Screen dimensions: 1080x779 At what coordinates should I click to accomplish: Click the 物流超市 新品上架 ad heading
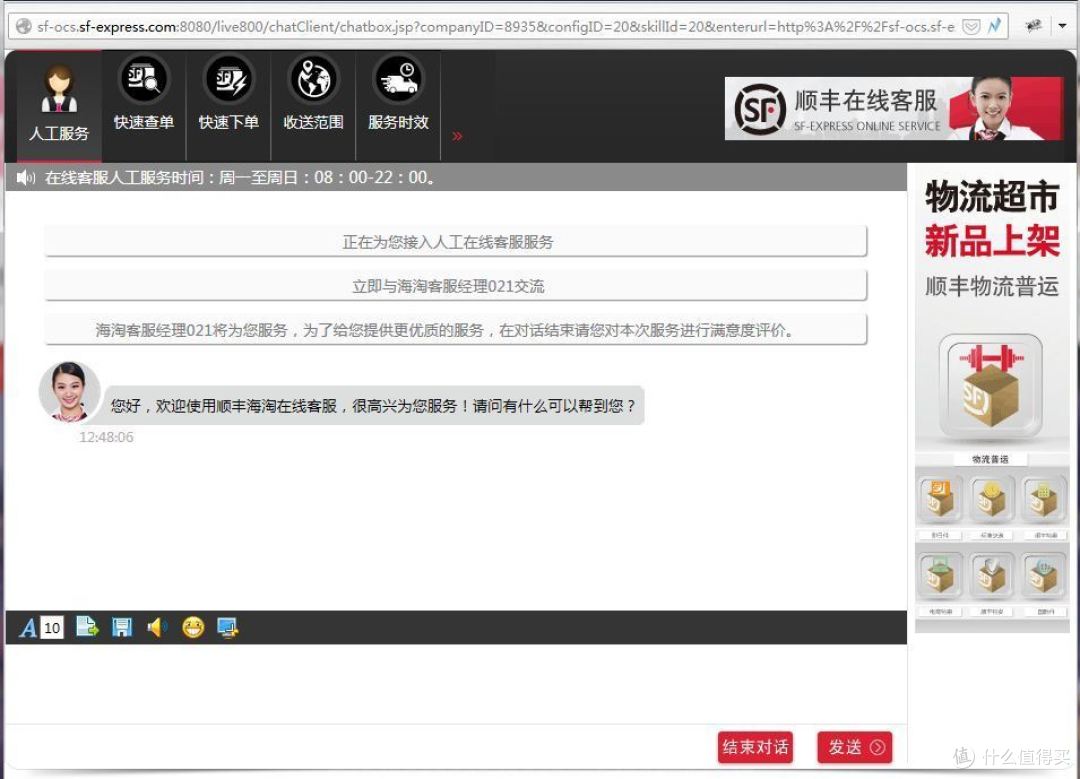[992, 218]
